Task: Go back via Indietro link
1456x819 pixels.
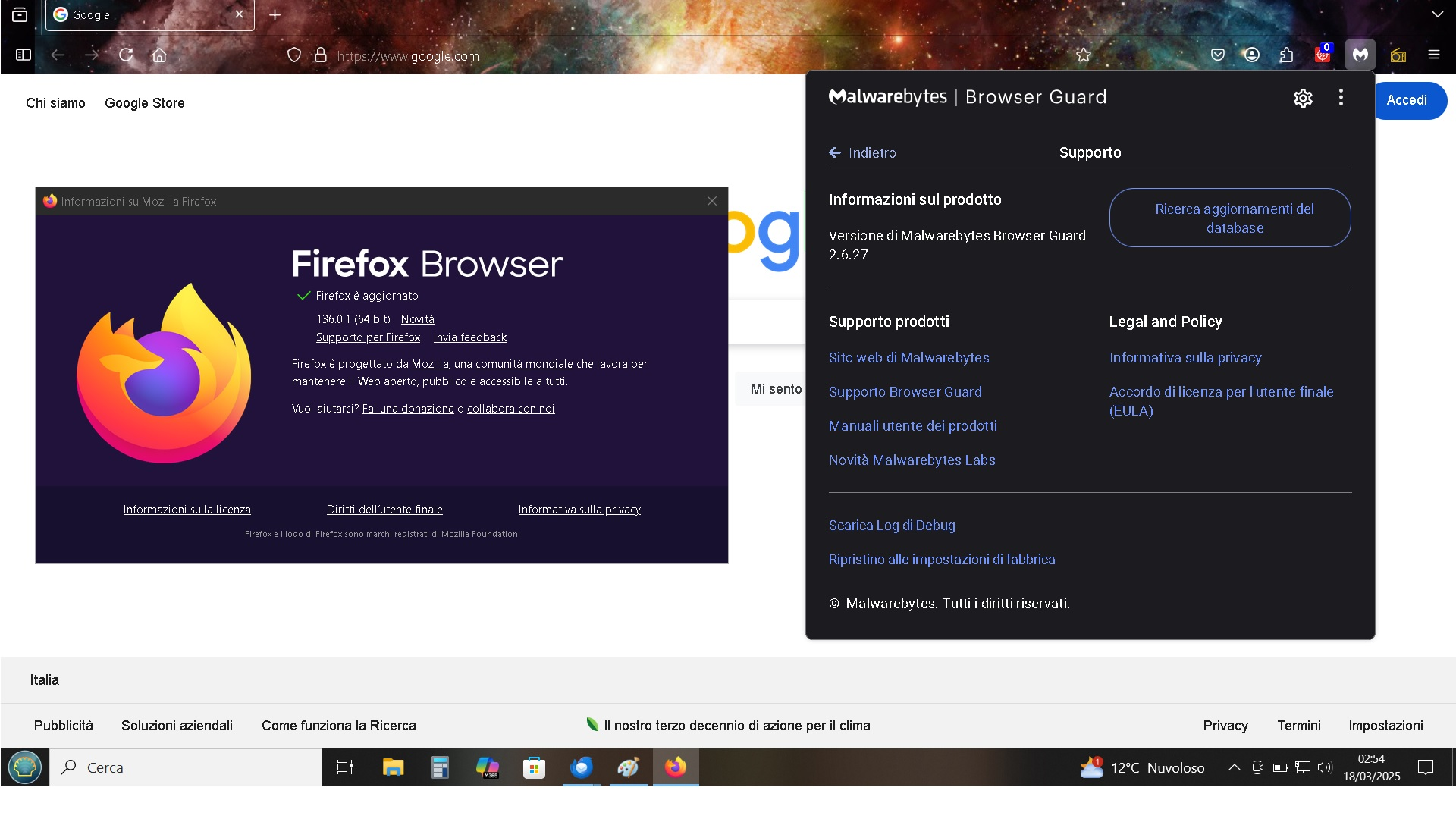Action: (x=862, y=152)
